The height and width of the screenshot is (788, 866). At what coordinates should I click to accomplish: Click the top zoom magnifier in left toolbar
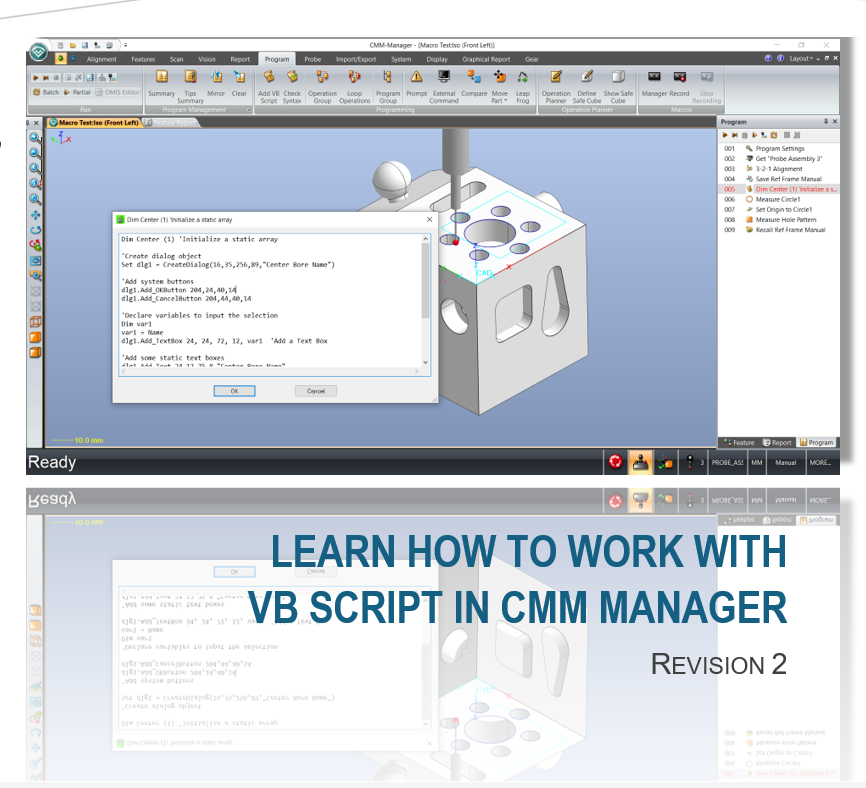pos(35,137)
